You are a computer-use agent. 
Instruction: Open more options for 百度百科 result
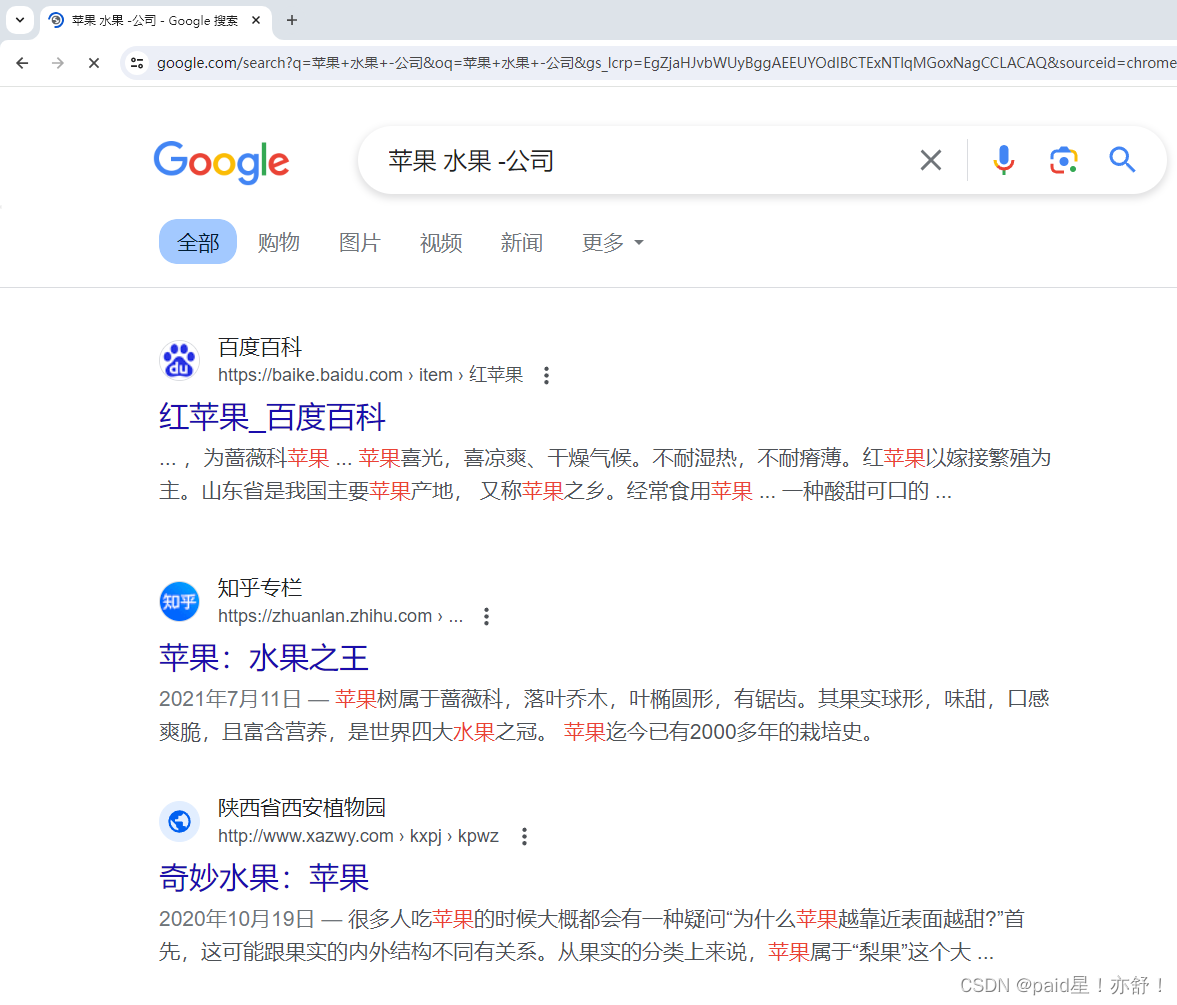(546, 375)
